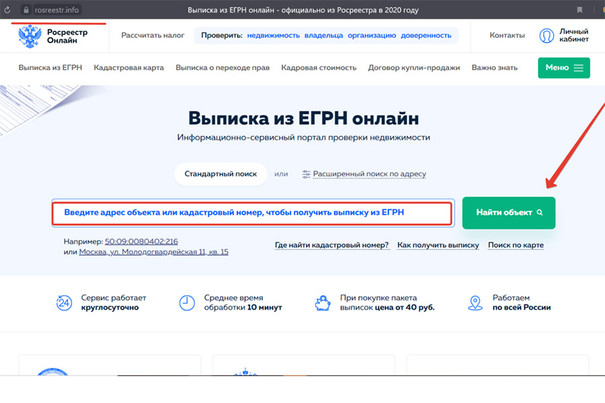
Task: Switch to Расширенный поиск по адресу
Action: point(369,174)
